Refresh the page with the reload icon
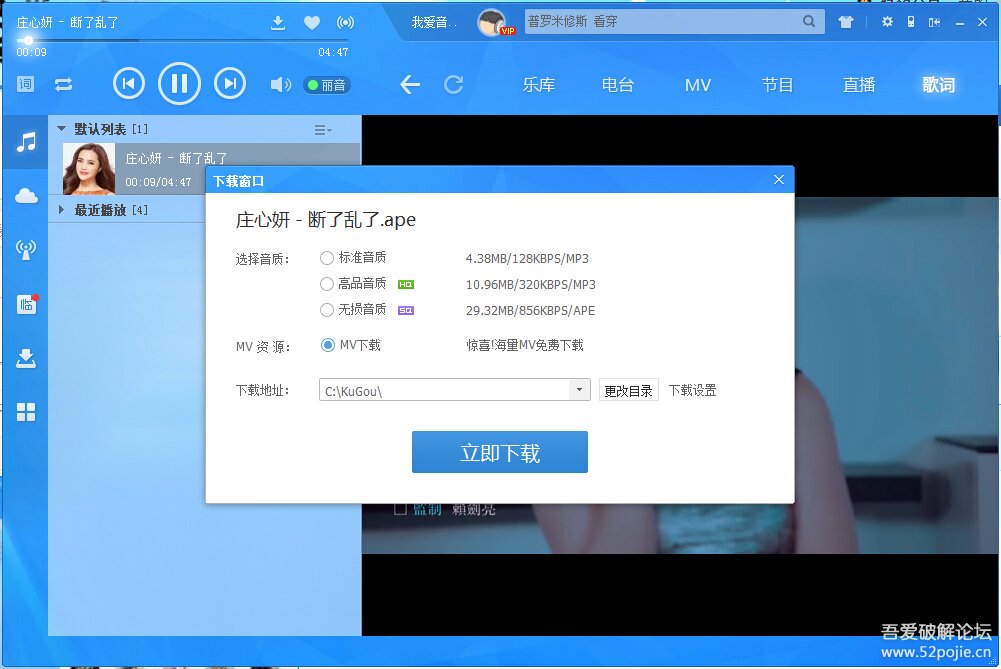This screenshot has width=1001, height=669. 454,84
